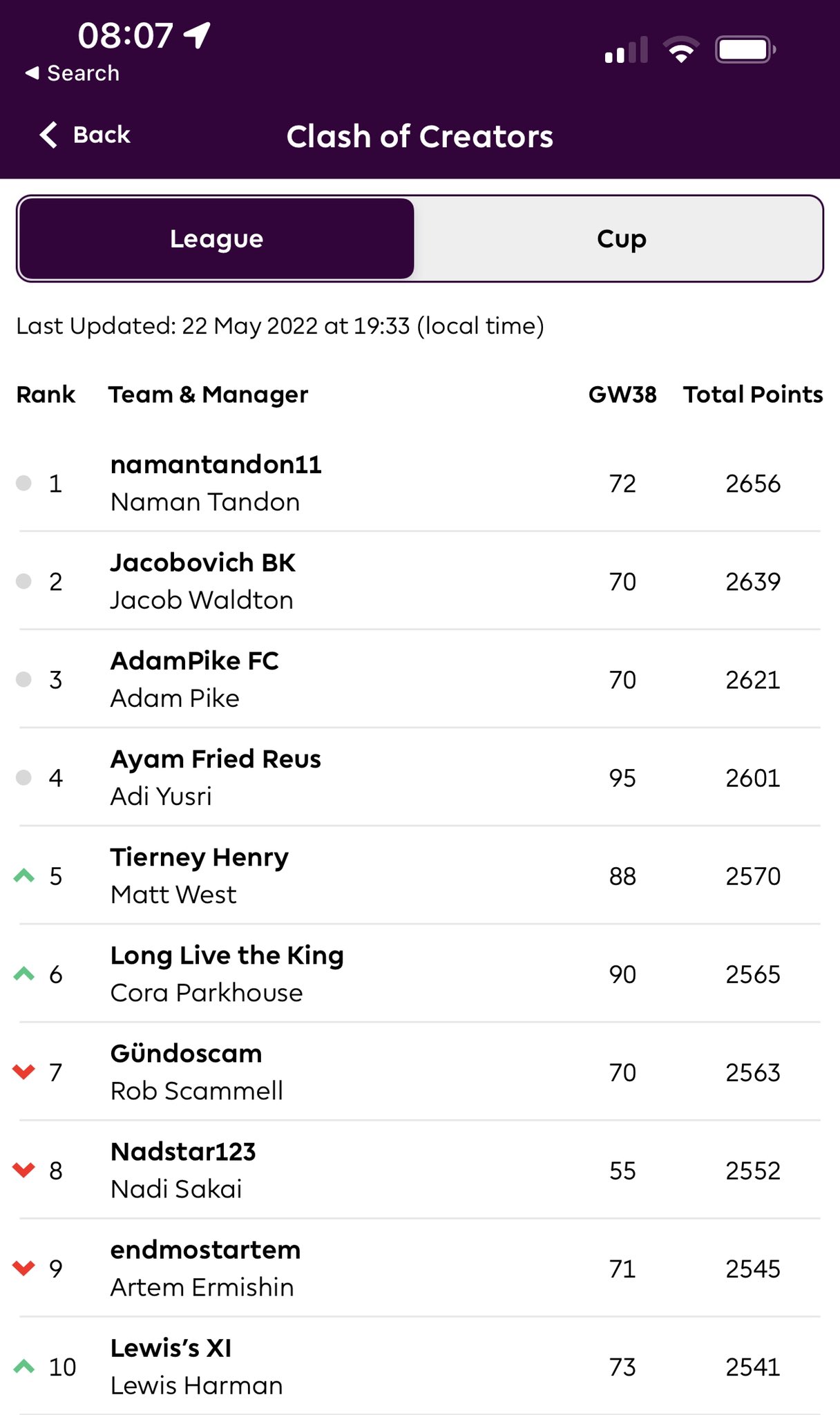The image size is (840, 1415).
Task: Open Gündoscam team by Rob Scammell
Action: pyautogui.click(x=420, y=1072)
